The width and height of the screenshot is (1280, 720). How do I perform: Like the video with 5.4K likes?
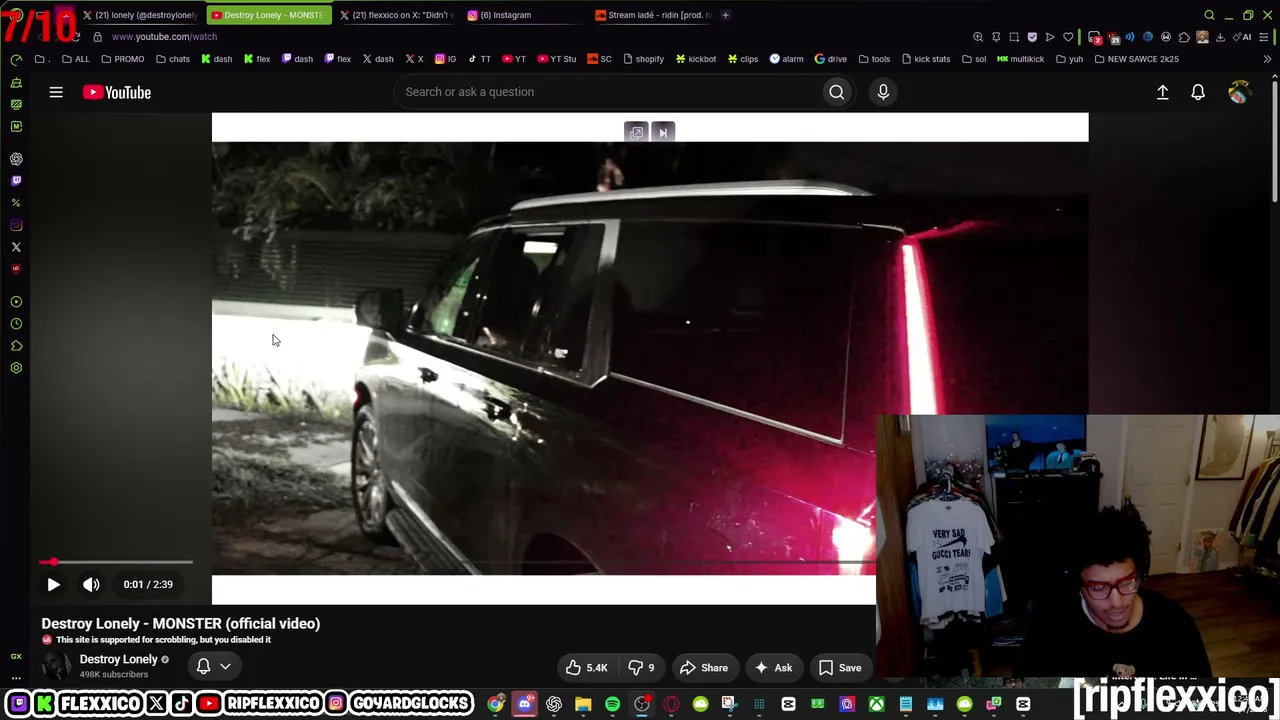pyautogui.click(x=587, y=668)
